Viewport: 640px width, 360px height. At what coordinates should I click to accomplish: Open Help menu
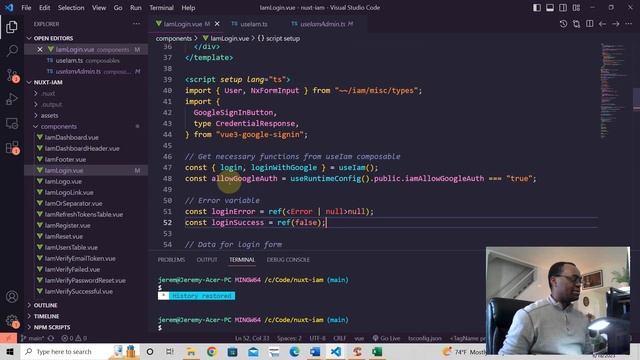(188, 8)
